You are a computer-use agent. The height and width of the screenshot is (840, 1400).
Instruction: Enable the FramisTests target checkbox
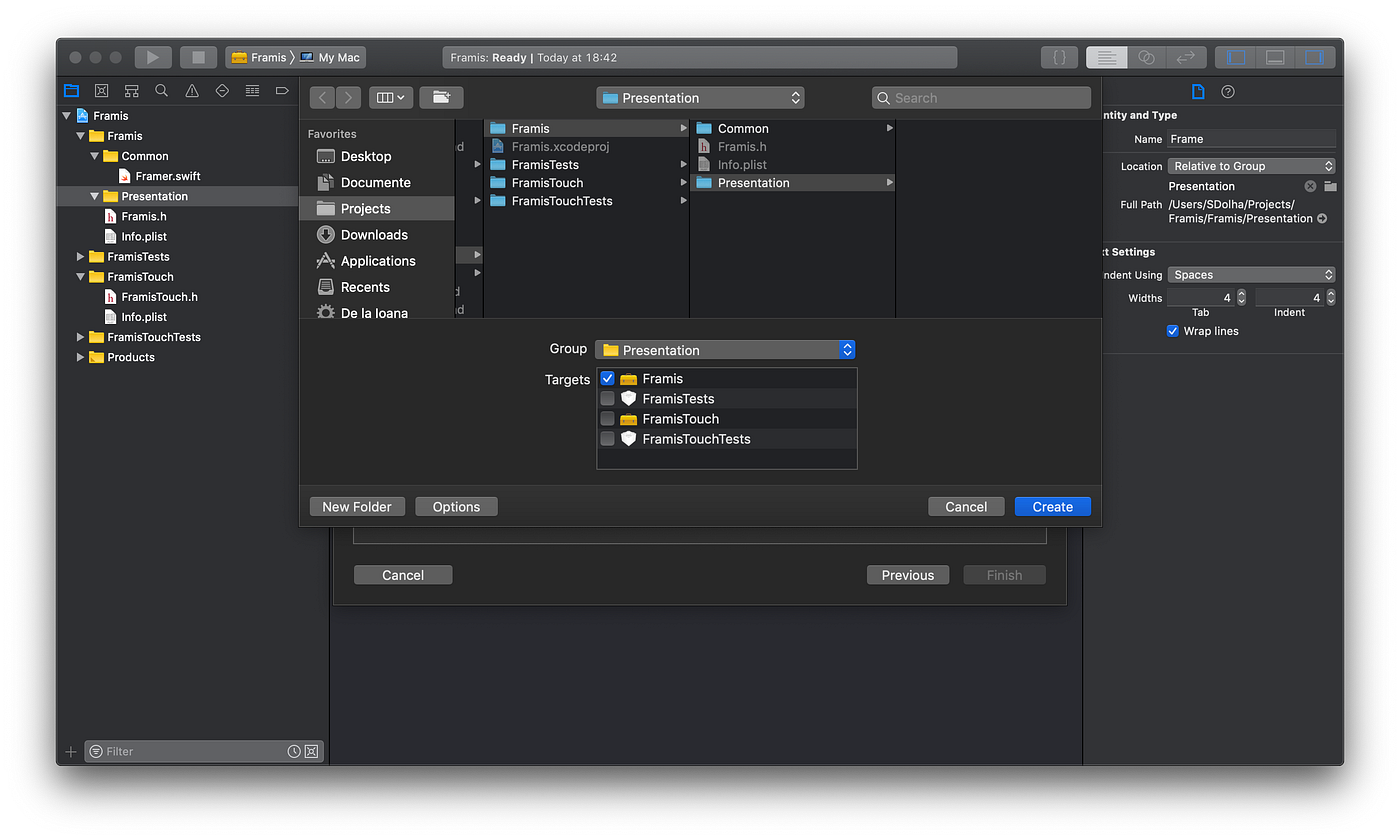pyautogui.click(x=607, y=398)
